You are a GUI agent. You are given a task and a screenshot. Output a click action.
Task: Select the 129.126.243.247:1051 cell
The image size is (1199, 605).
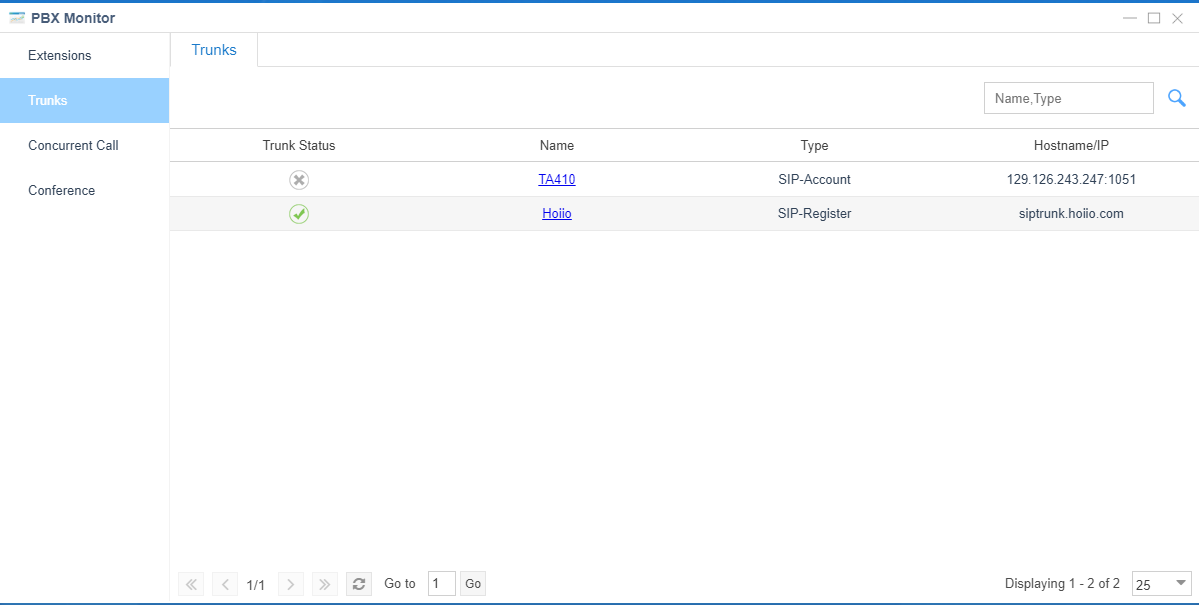[x=1071, y=180]
